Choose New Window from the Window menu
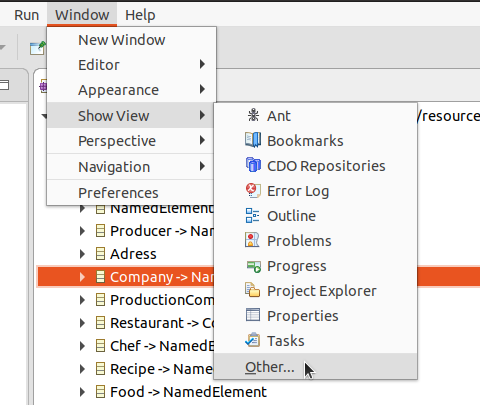 tap(132, 40)
